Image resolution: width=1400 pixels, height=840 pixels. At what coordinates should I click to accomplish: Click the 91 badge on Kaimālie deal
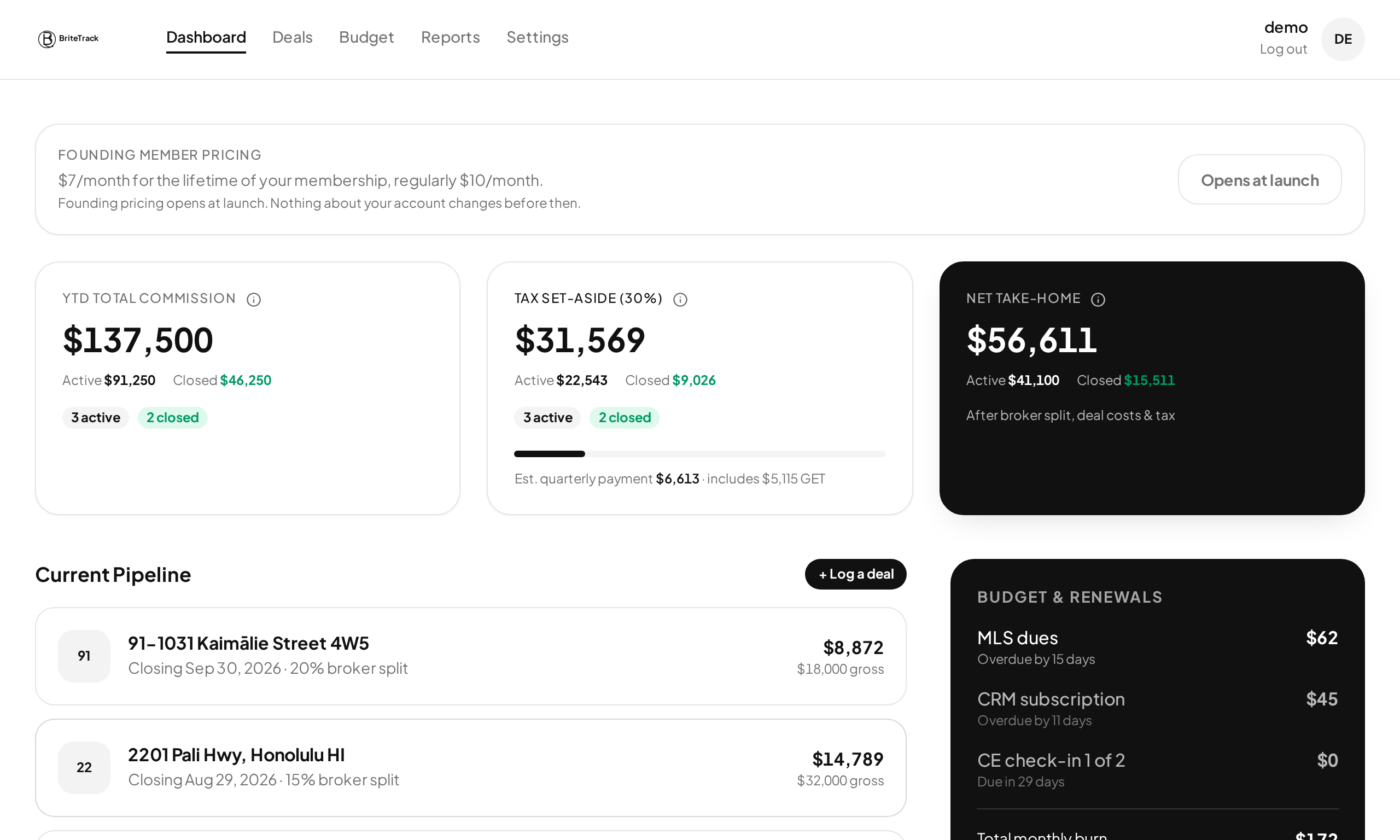(x=84, y=656)
